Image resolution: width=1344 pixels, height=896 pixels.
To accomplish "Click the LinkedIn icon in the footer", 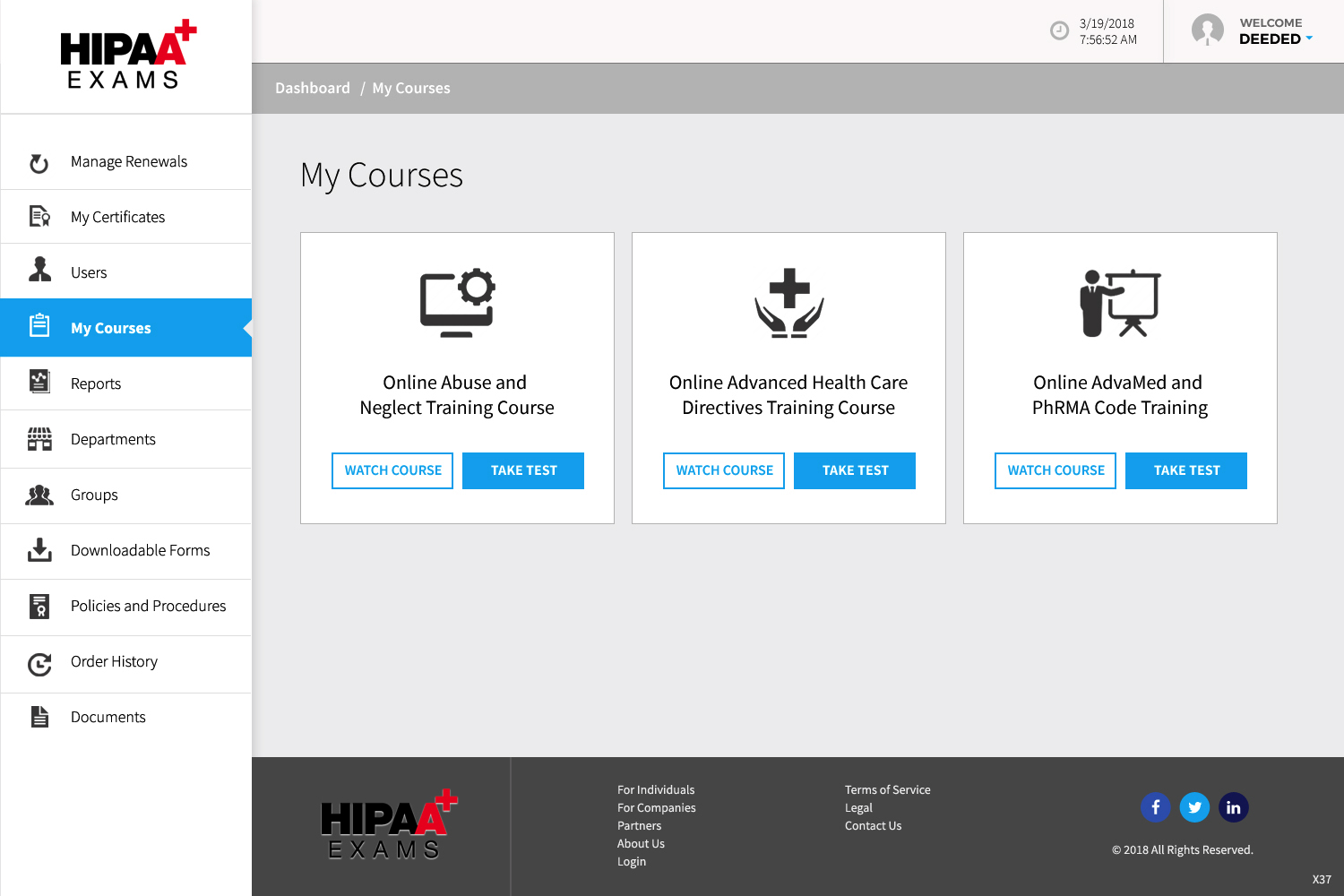I will tap(1234, 807).
